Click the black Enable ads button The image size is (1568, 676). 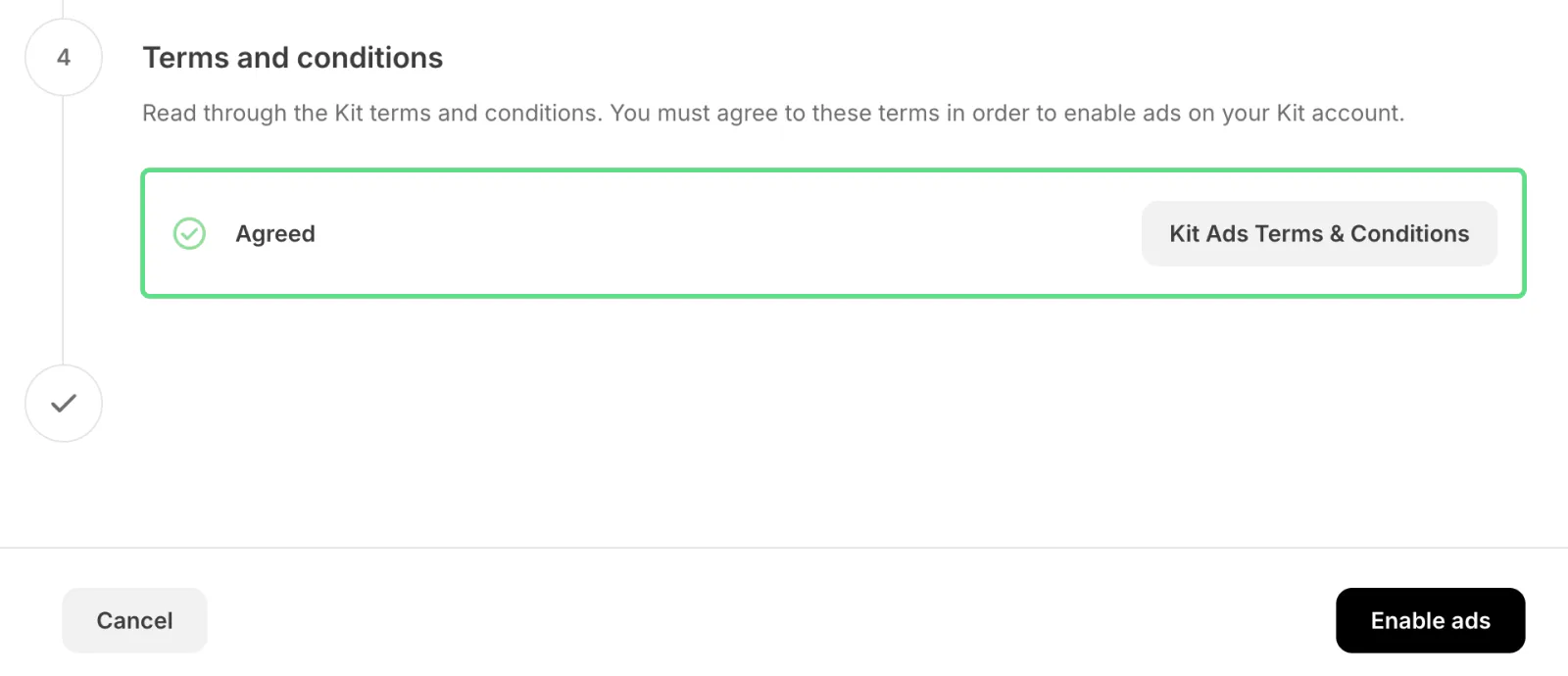[x=1430, y=620]
